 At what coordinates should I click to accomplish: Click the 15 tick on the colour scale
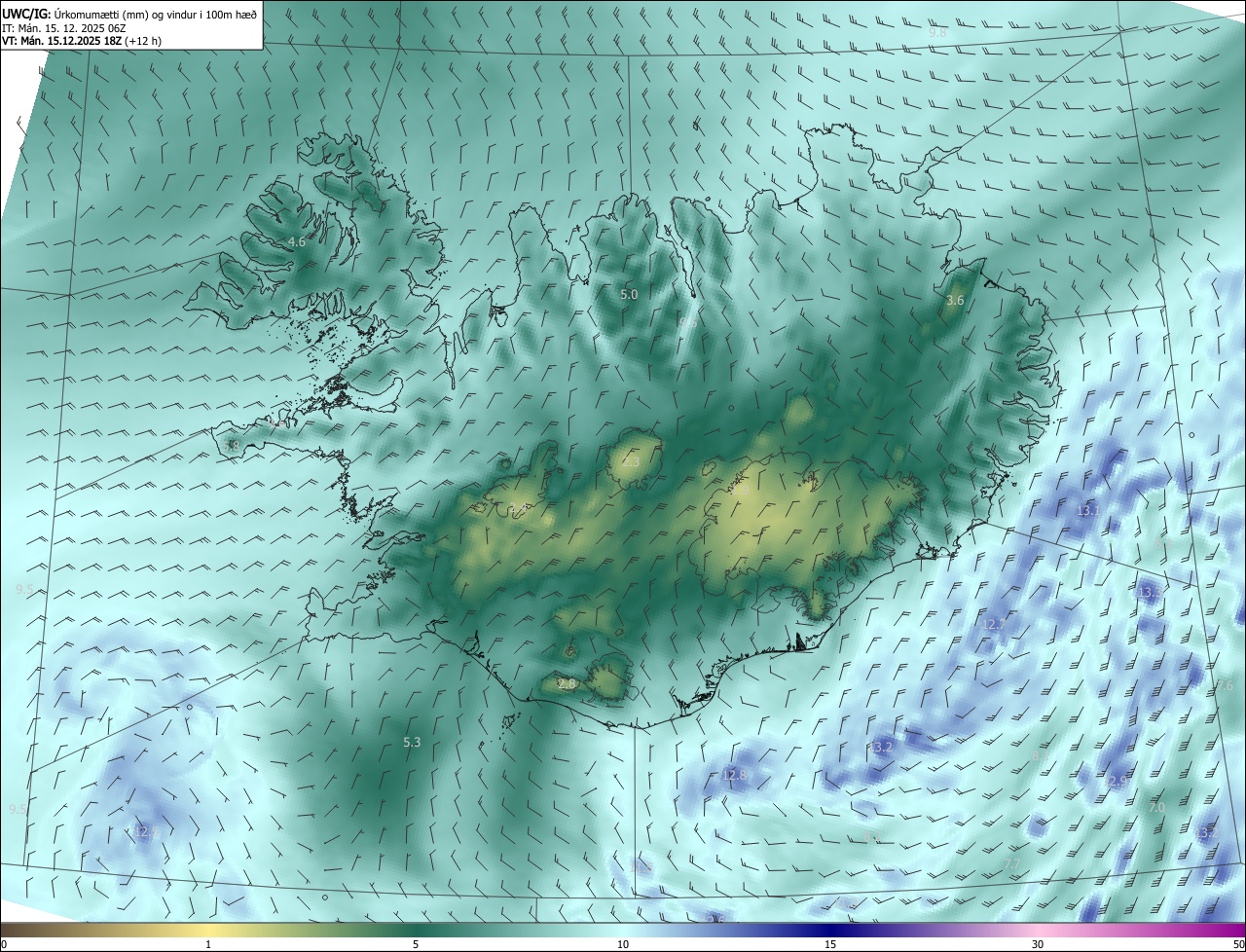(x=830, y=945)
